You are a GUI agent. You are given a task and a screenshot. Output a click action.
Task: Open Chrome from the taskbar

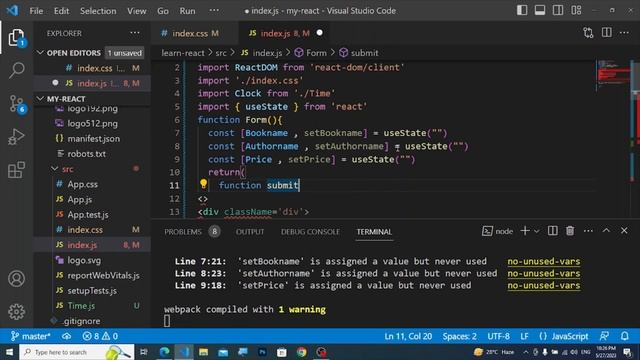click(x=302, y=352)
